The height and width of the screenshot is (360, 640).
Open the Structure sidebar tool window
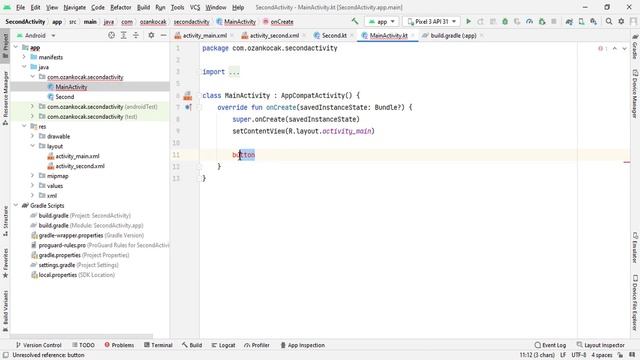tap(5, 221)
